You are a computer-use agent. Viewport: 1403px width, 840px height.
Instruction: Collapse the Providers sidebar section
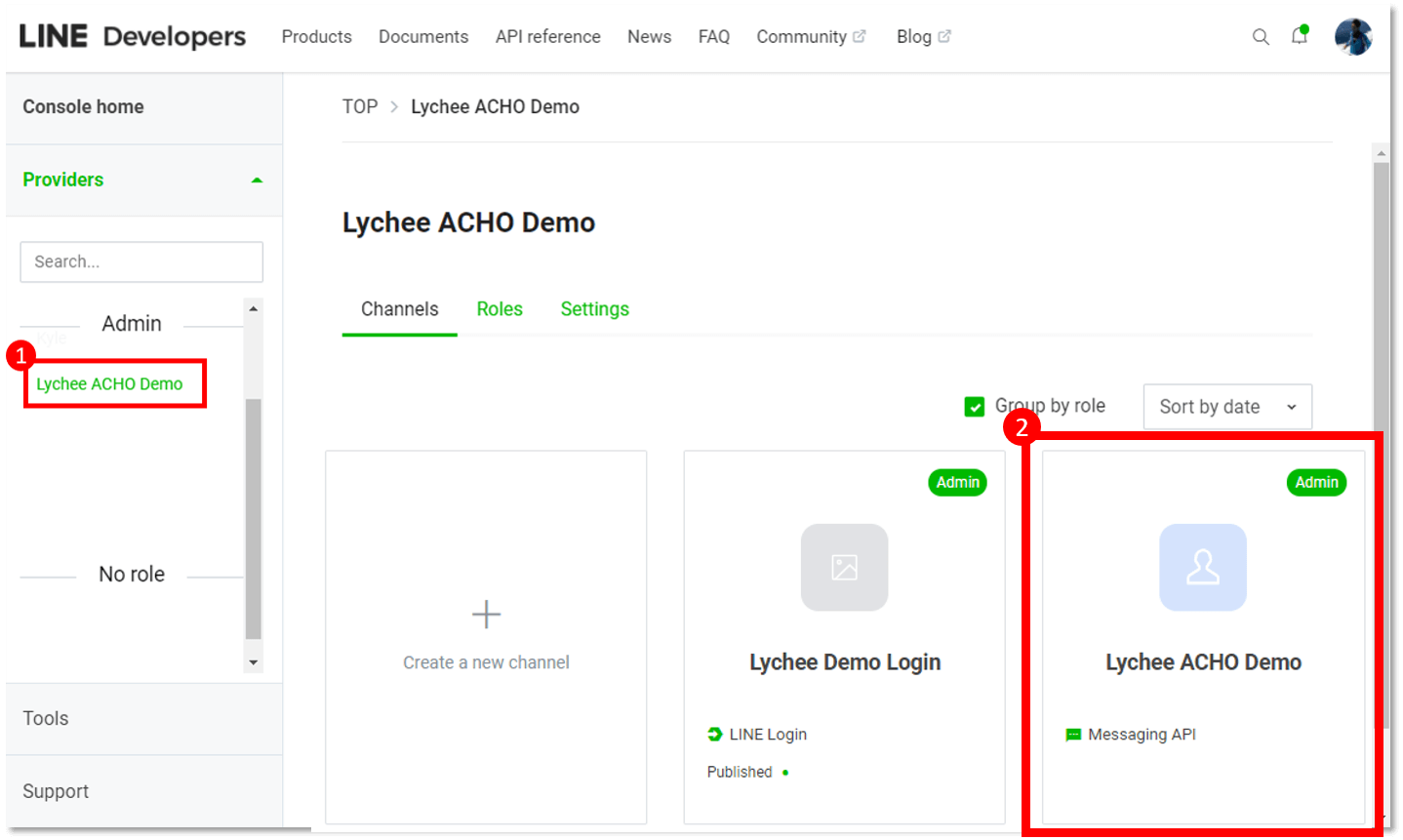[257, 180]
